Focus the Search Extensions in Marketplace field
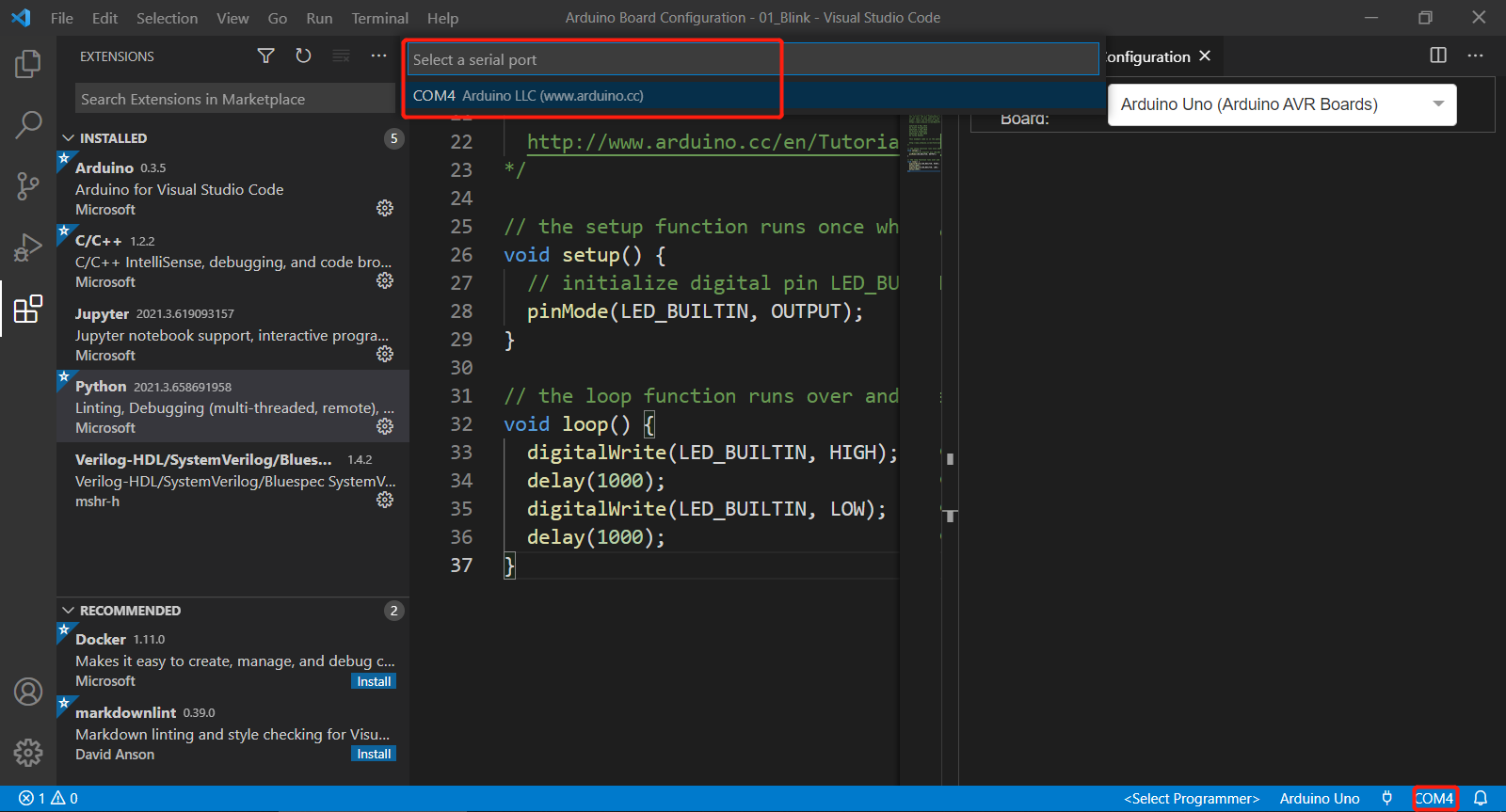Image resolution: width=1506 pixels, height=812 pixels. click(x=235, y=99)
